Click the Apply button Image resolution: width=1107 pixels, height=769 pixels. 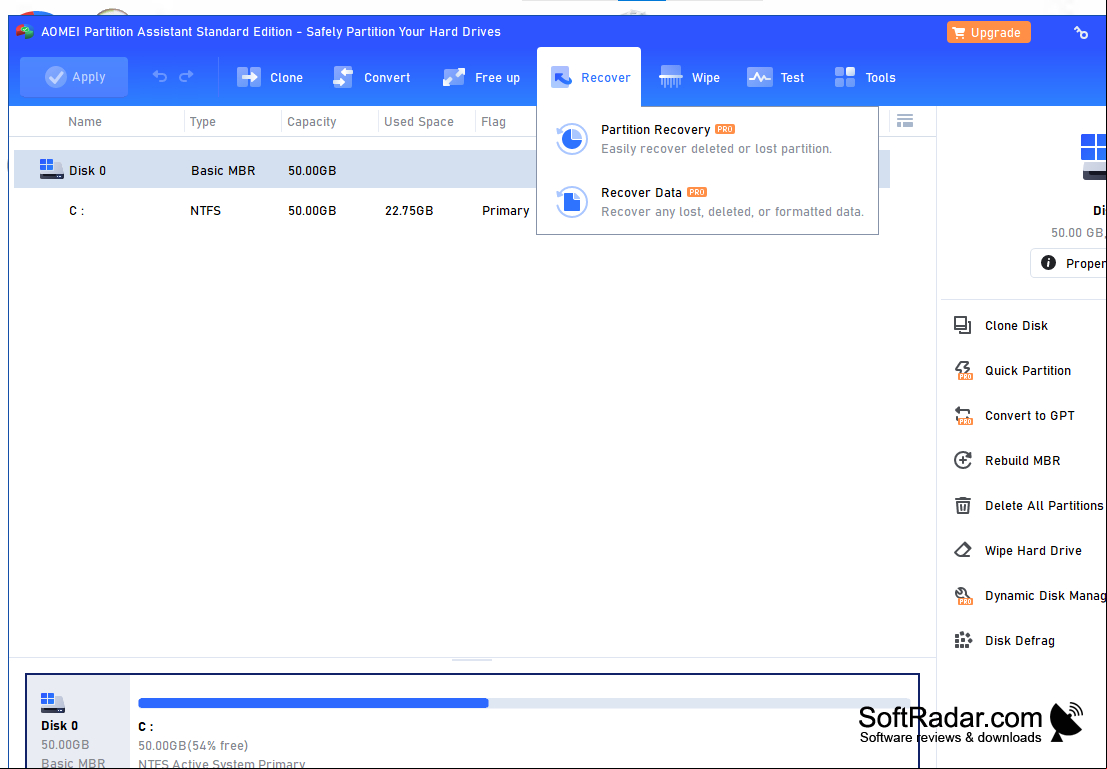[74, 77]
